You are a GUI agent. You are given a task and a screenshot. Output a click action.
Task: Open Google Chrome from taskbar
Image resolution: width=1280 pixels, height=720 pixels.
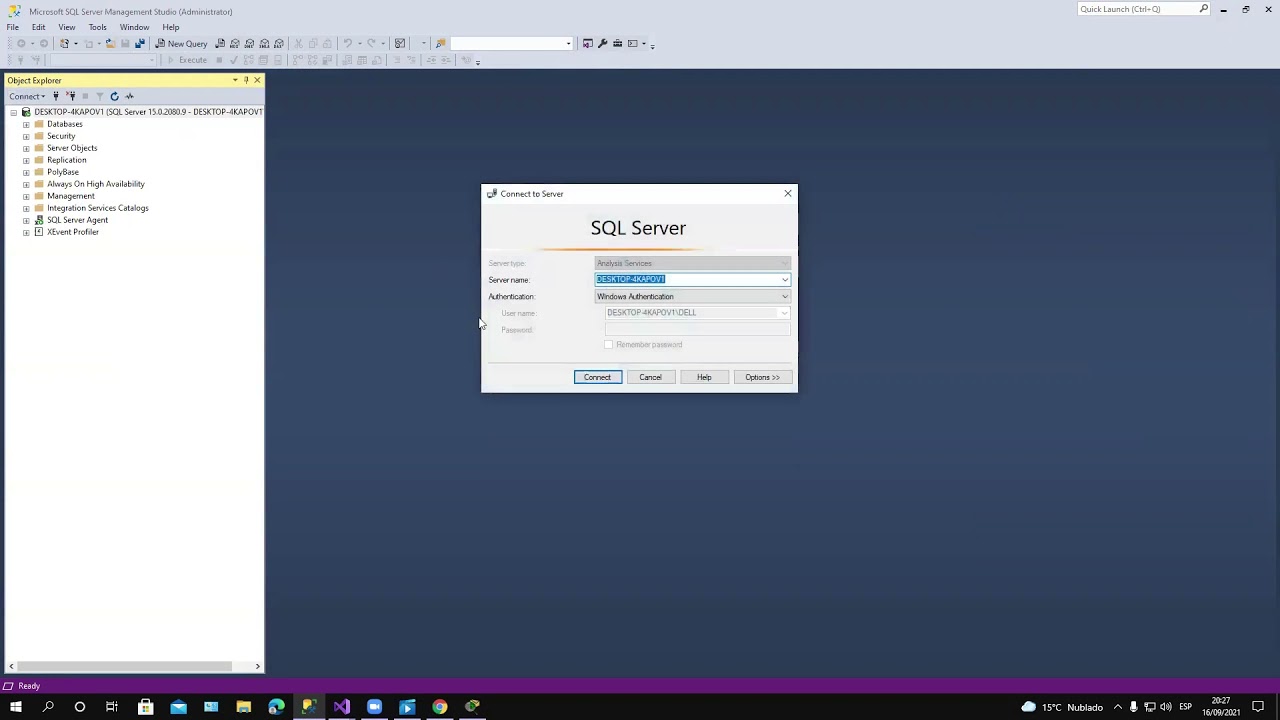pyautogui.click(x=440, y=707)
